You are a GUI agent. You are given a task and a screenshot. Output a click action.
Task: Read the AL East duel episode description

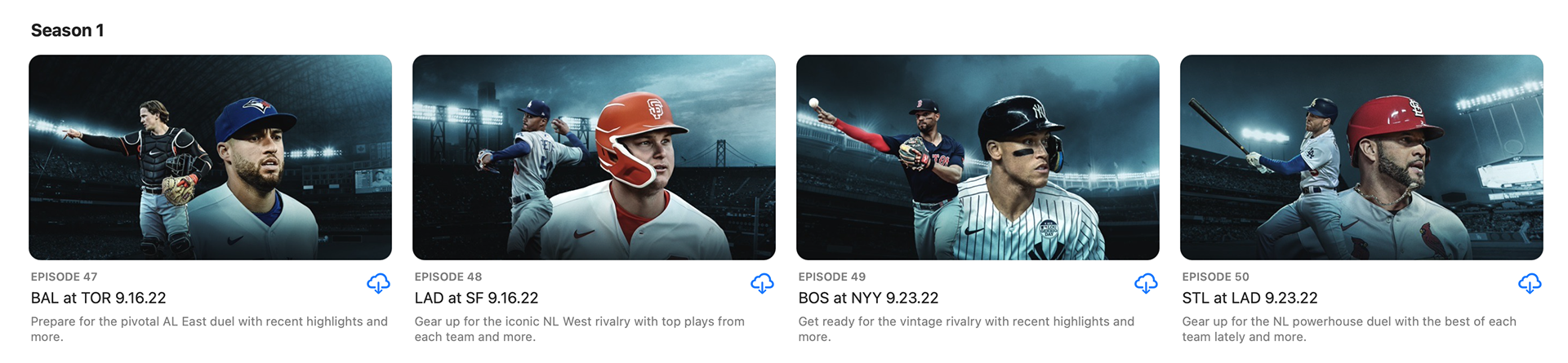(x=209, y=329)
